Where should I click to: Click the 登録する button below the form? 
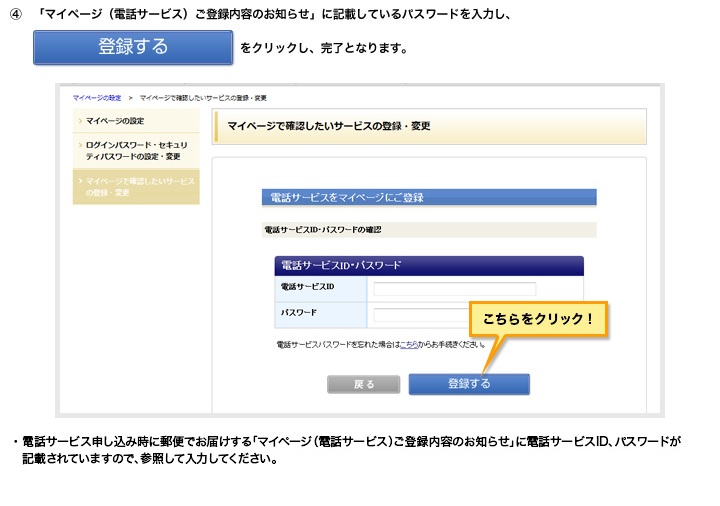coord(468,384)
